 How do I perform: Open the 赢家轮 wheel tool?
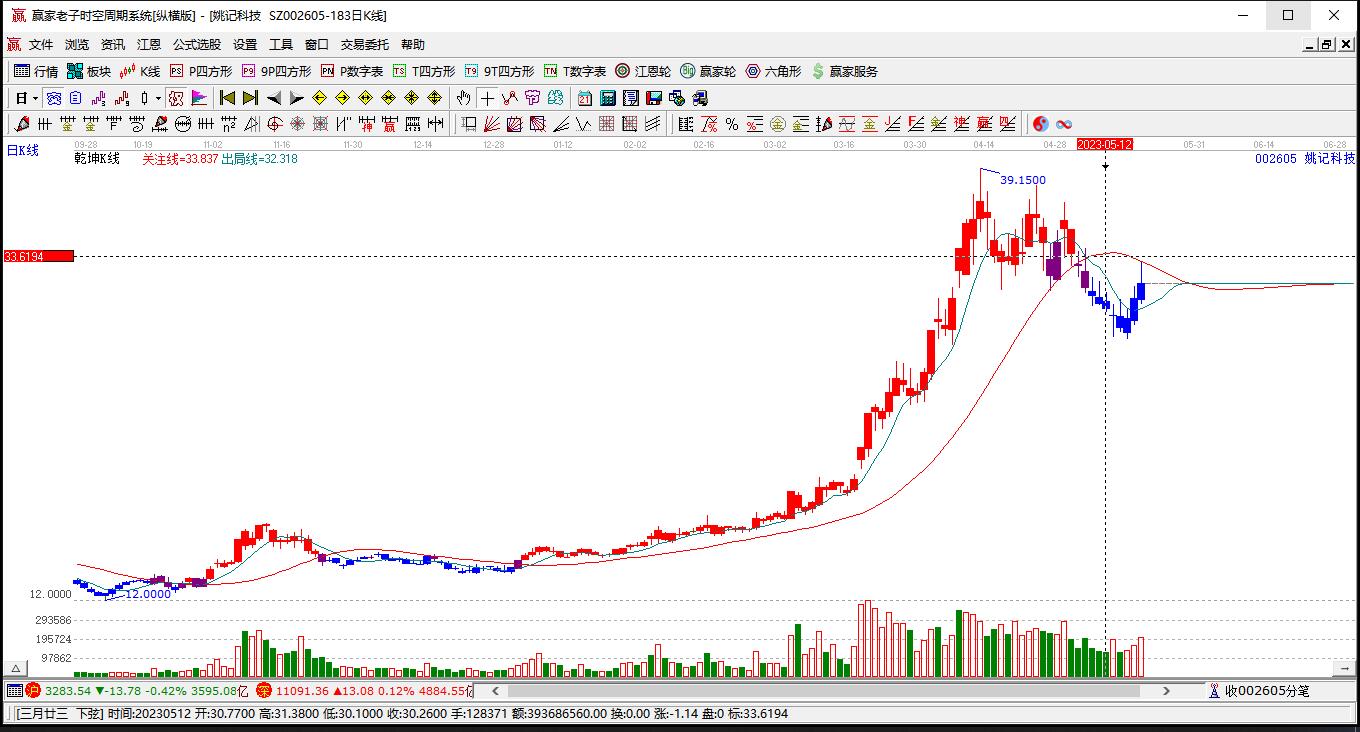click(x=708, y=71)
